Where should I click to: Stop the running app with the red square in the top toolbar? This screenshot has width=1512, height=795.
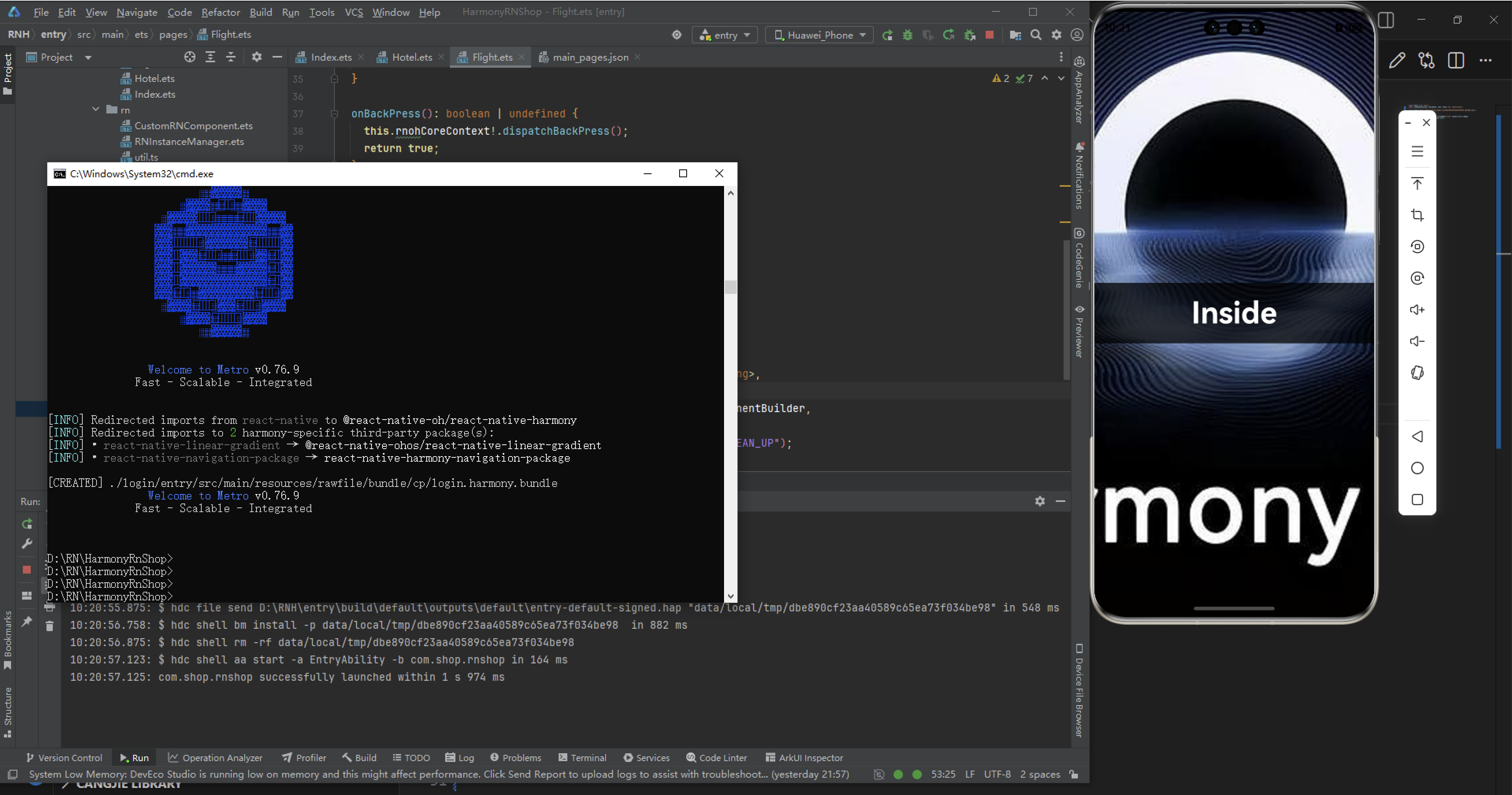click(990, 35)
